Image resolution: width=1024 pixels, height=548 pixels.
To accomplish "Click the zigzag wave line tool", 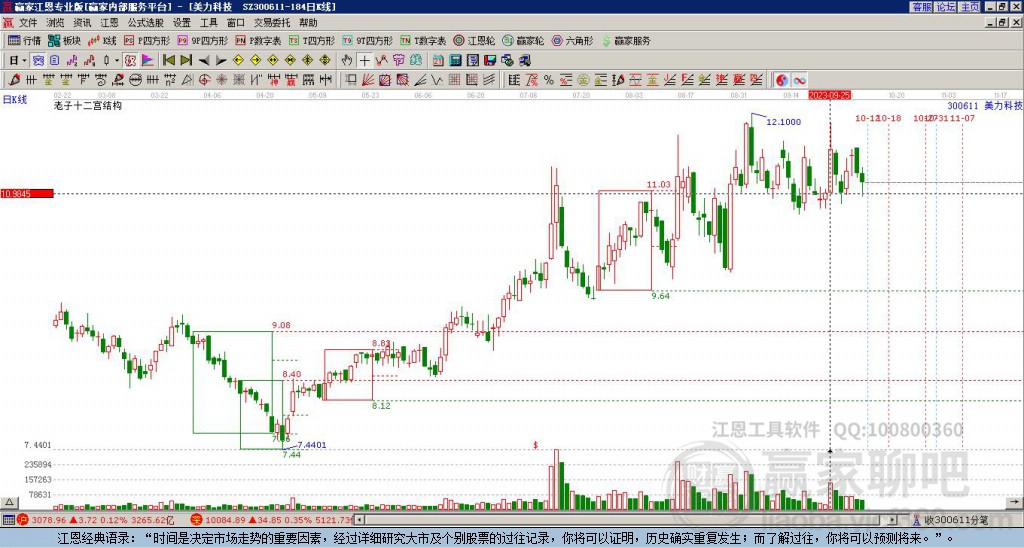I will 437,80.
